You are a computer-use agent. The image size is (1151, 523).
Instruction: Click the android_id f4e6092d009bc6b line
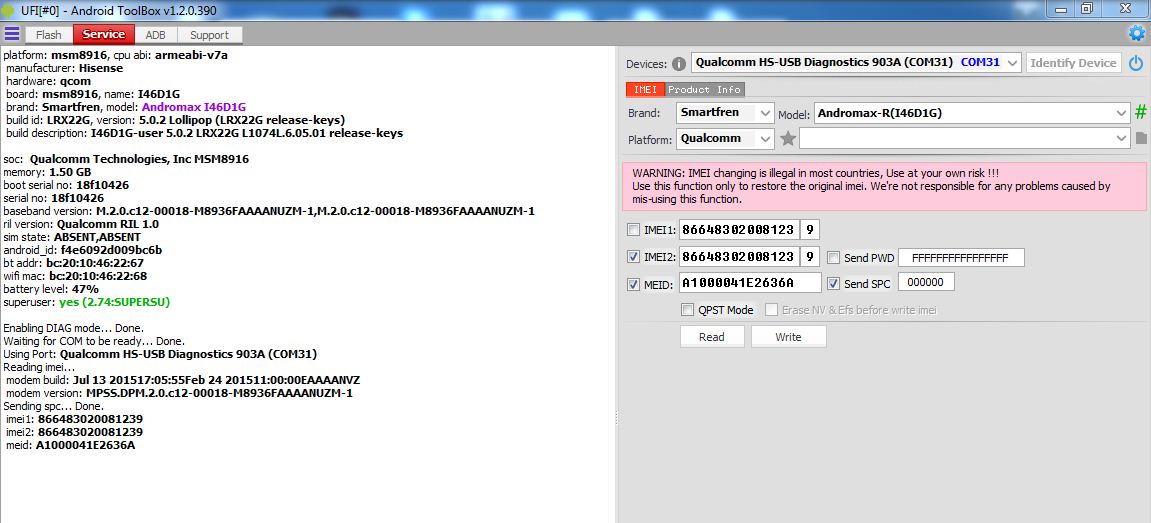tap(83, 250)
